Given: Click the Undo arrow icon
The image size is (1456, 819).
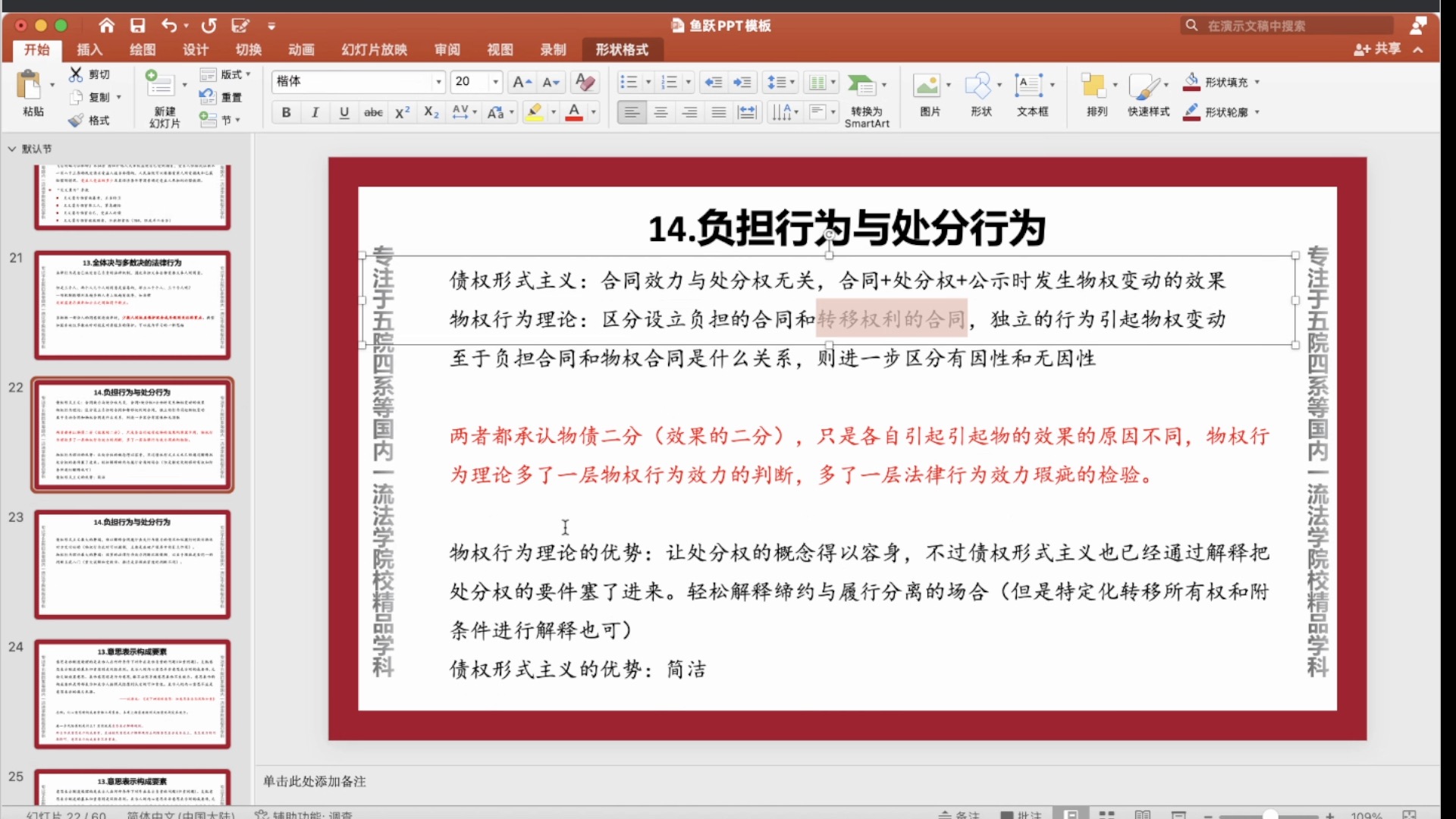Looking at the screenshot, I should (169, 26).
